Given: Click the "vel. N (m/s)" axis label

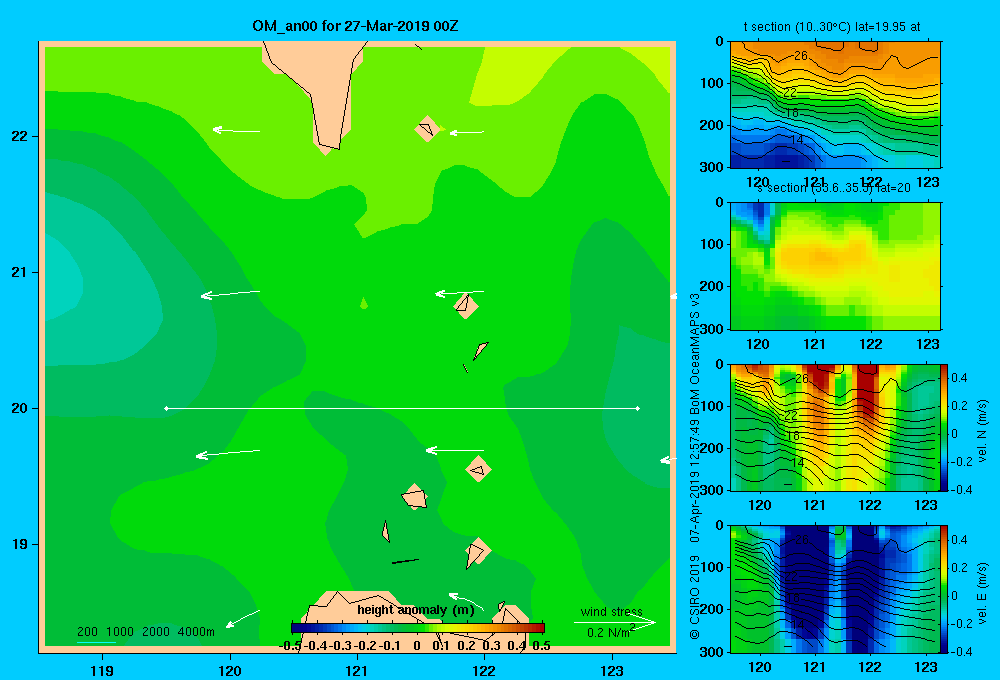Looking at the screenshot, I should click(983, 431).
